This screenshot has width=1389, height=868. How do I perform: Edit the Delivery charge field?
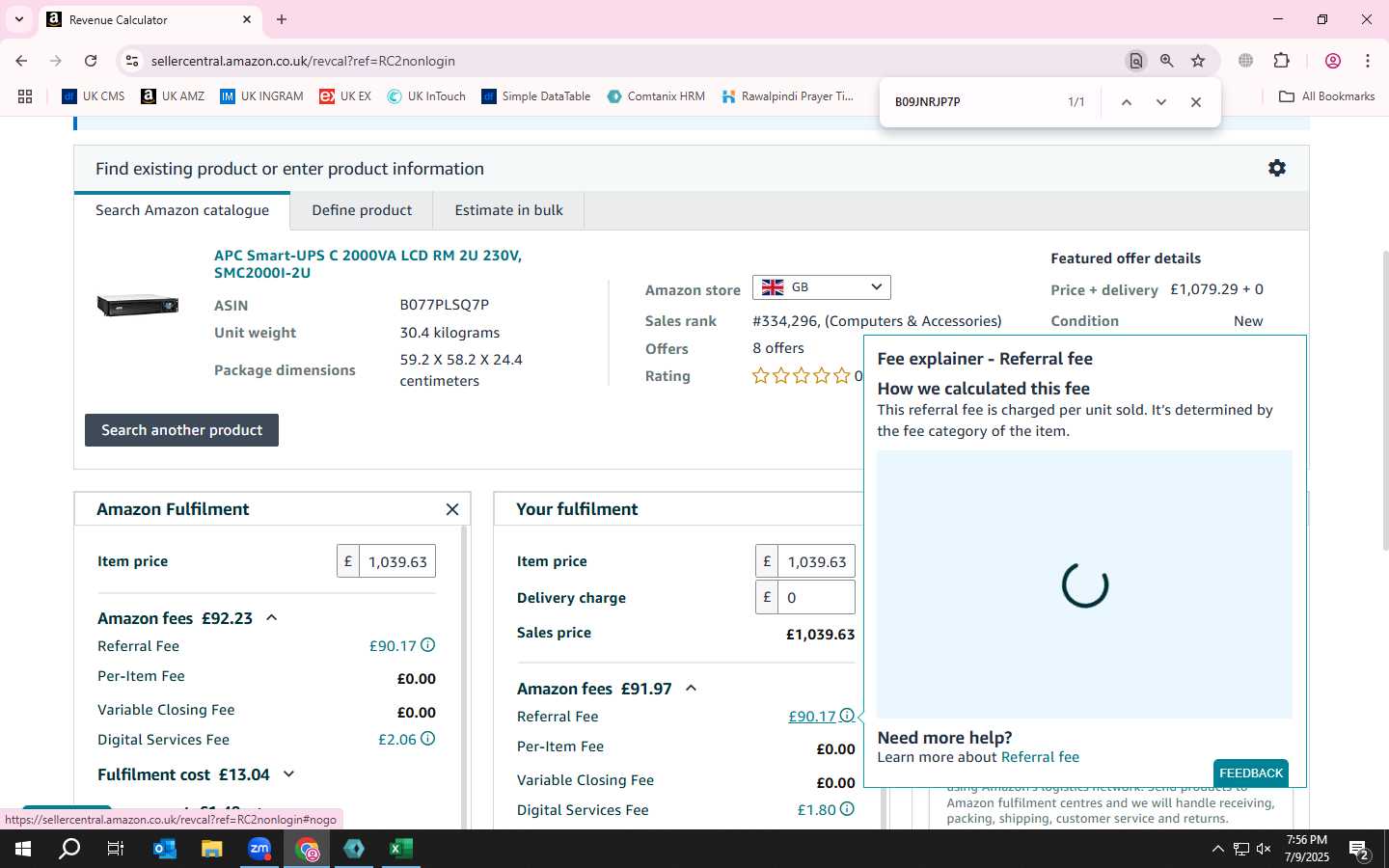(x=816, y=597)
